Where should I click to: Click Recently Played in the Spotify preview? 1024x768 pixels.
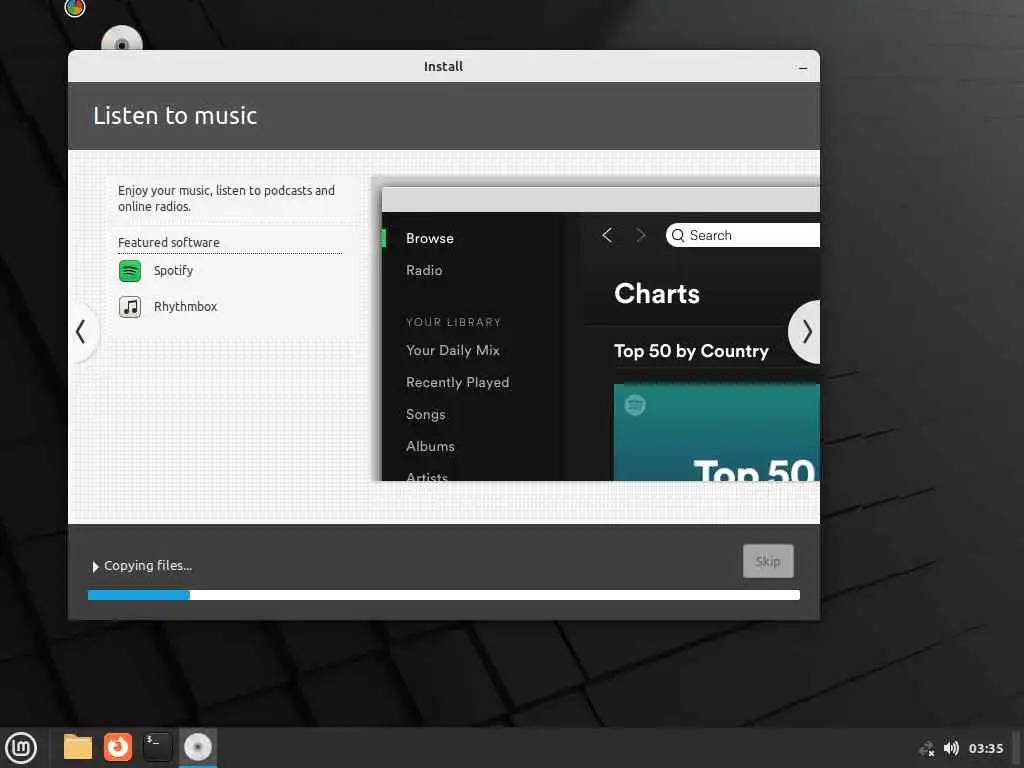point(457,383)
